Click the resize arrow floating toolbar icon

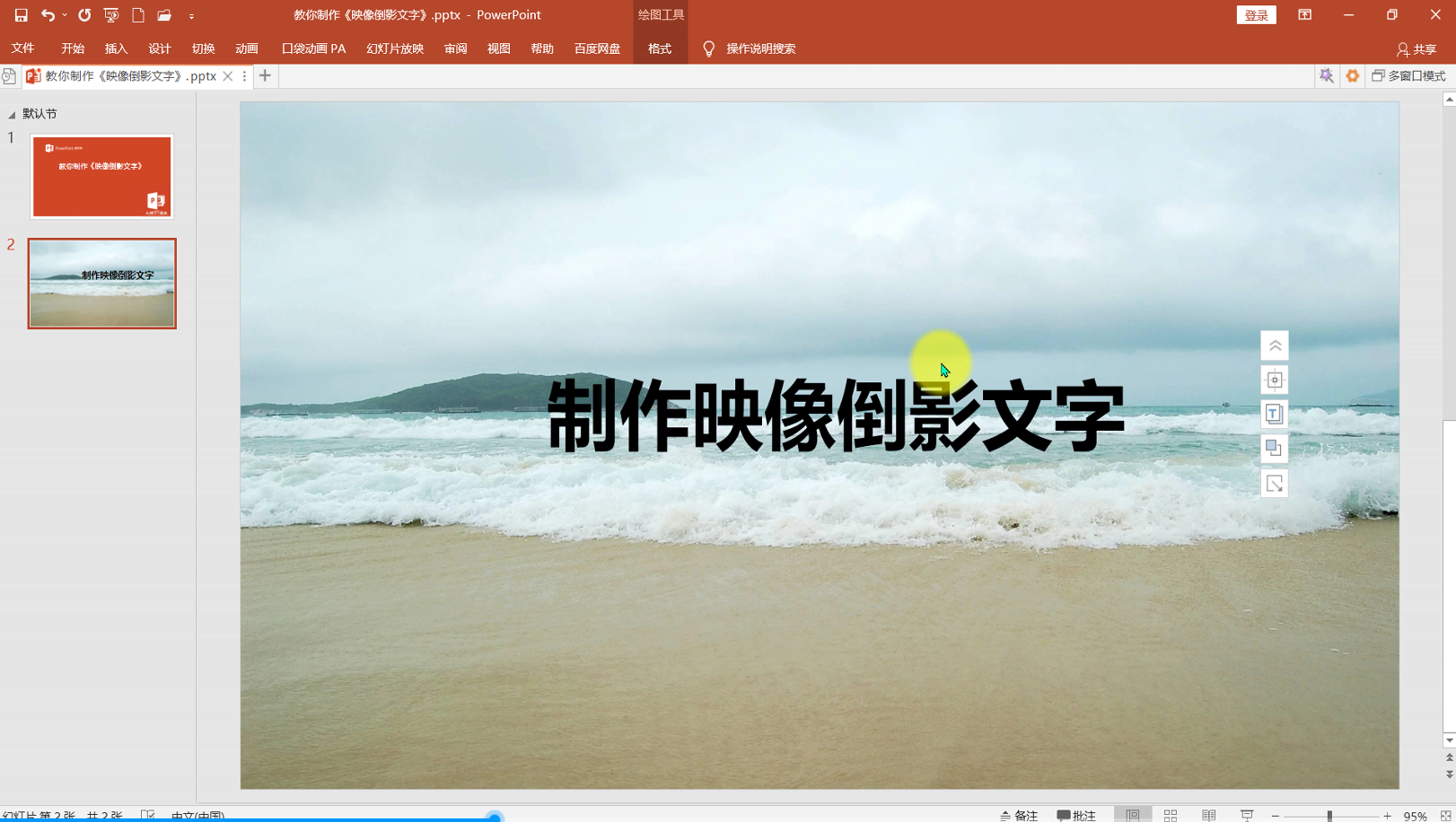[x=1275, y=484]
